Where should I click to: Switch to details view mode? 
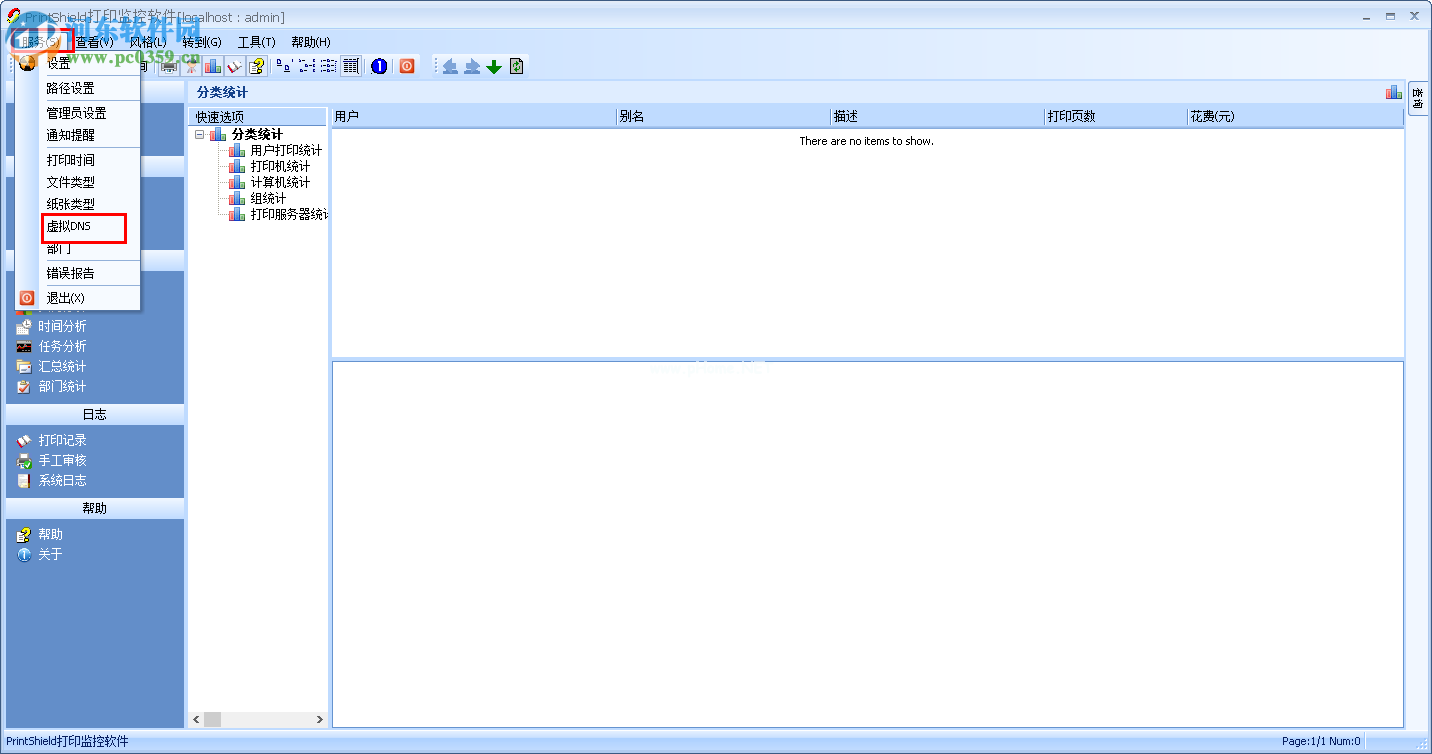tap(351, 66)
